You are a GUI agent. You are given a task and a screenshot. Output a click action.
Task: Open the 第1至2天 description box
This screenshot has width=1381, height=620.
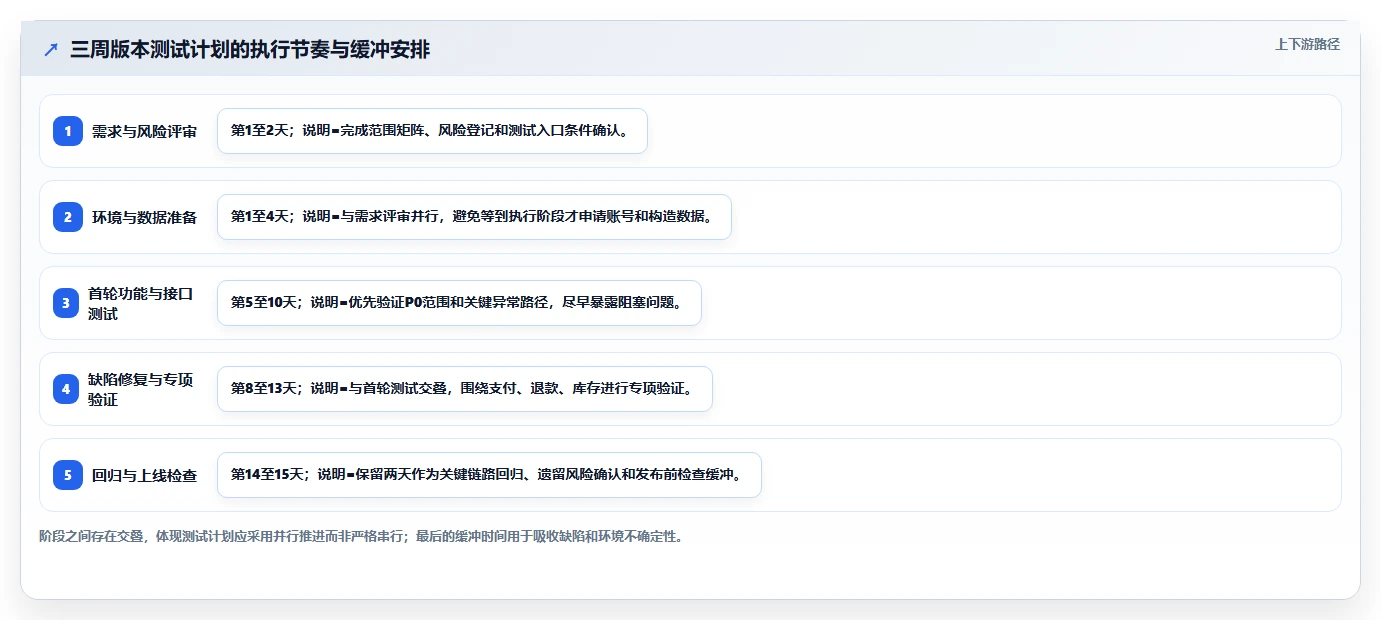[x=432, y=131]
